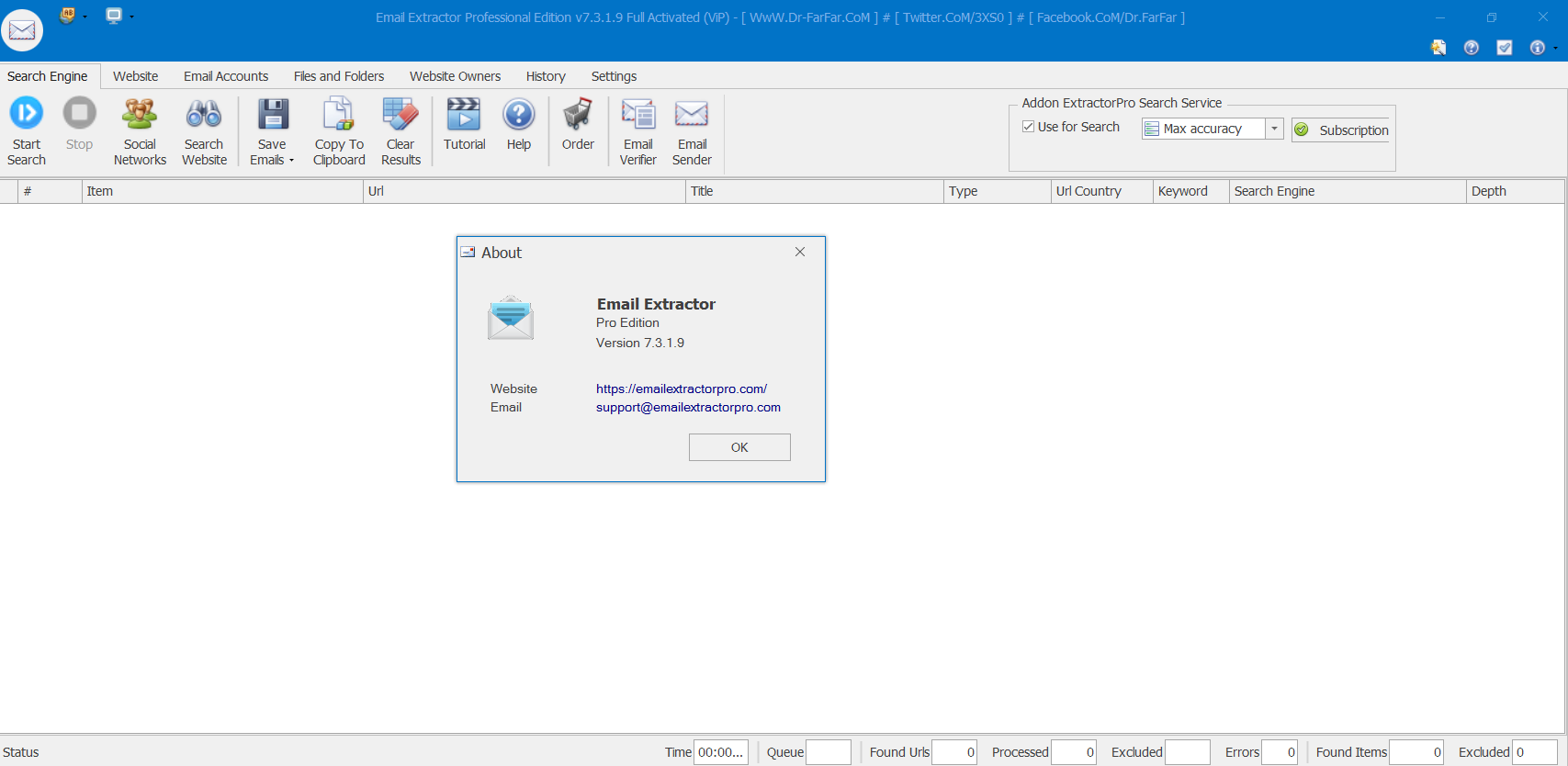Click the Start Search icon
The width and height of the screenshot is (1568, 766).
(26, 114)
